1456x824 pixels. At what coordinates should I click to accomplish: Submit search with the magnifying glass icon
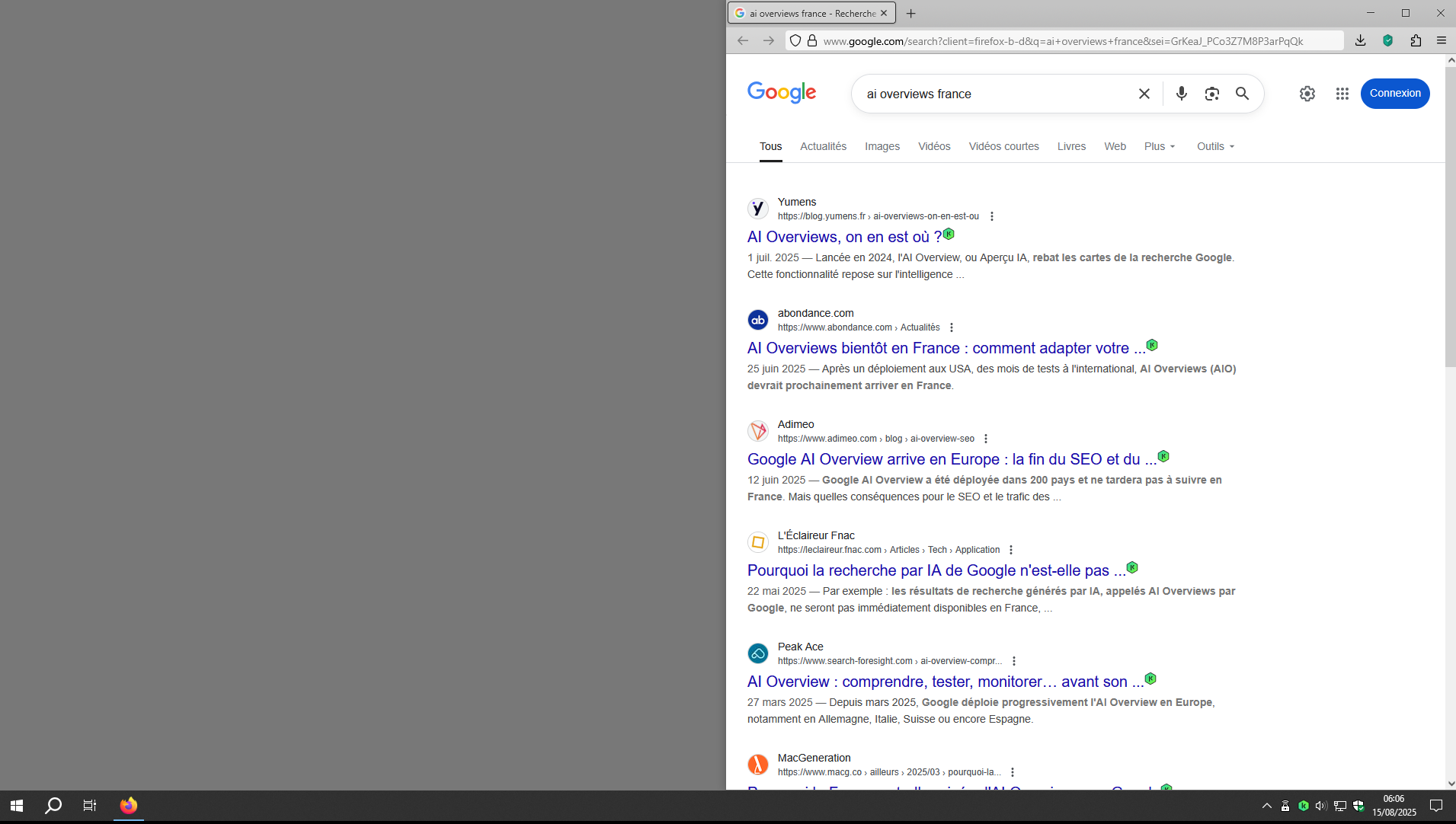pos(1243,94)
